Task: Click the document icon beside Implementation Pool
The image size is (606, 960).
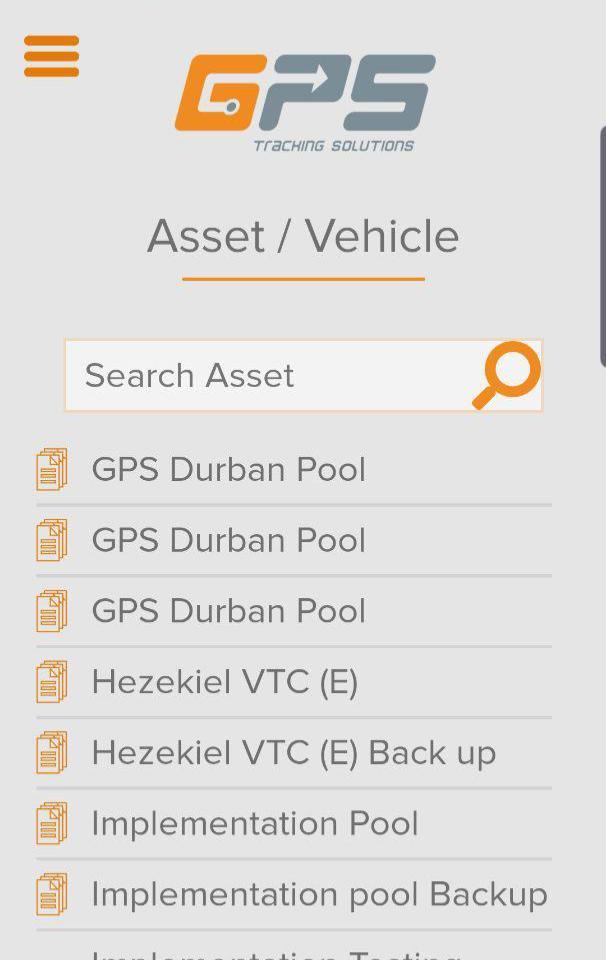Action: 52,823
